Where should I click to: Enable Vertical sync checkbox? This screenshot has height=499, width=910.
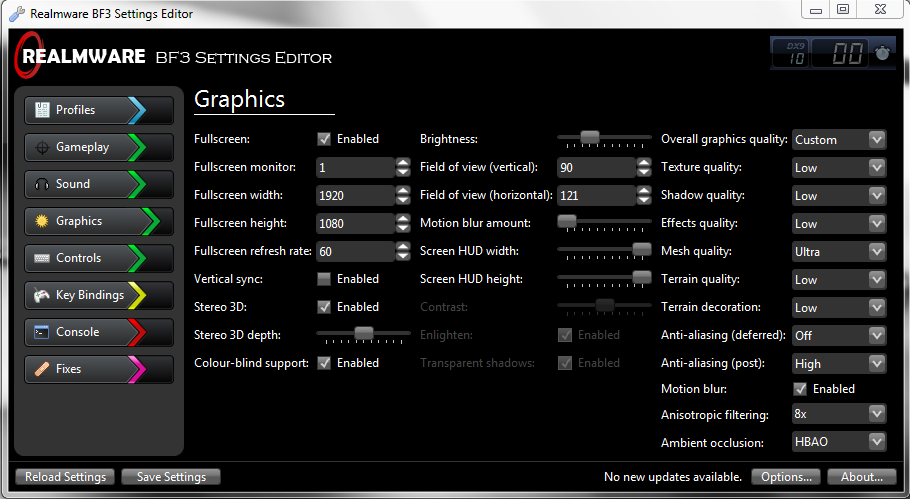point(324,279)
